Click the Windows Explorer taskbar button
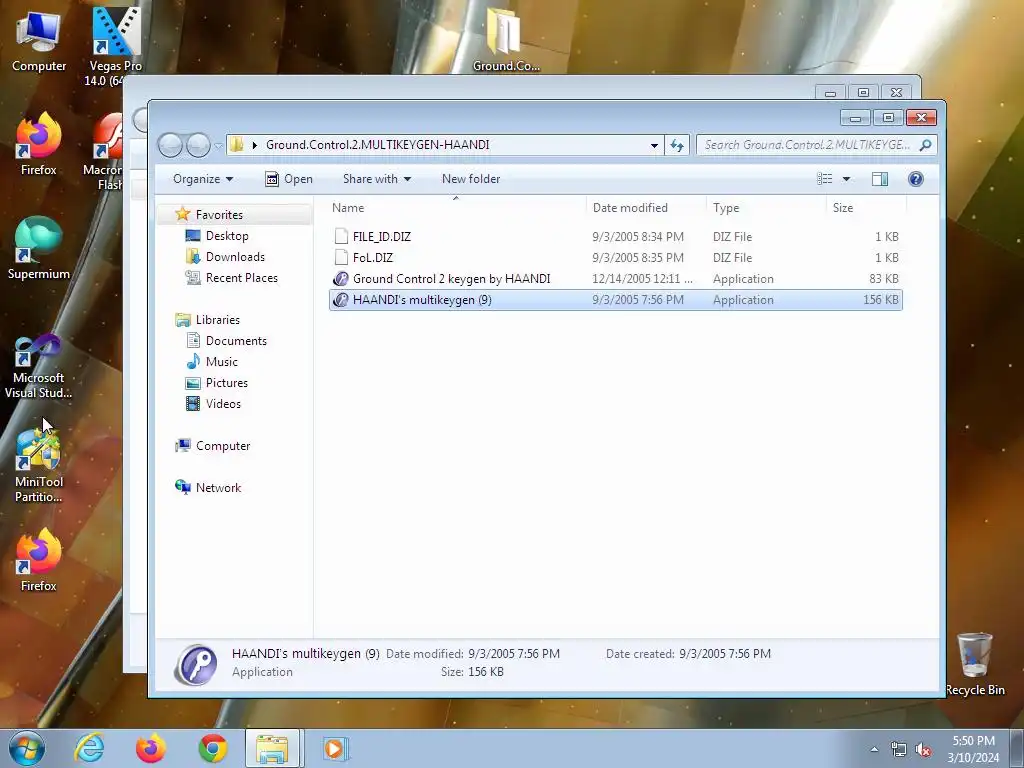The width and height of the screenshot is (1024, 768). pyautogui.click(x=272, y=748)
